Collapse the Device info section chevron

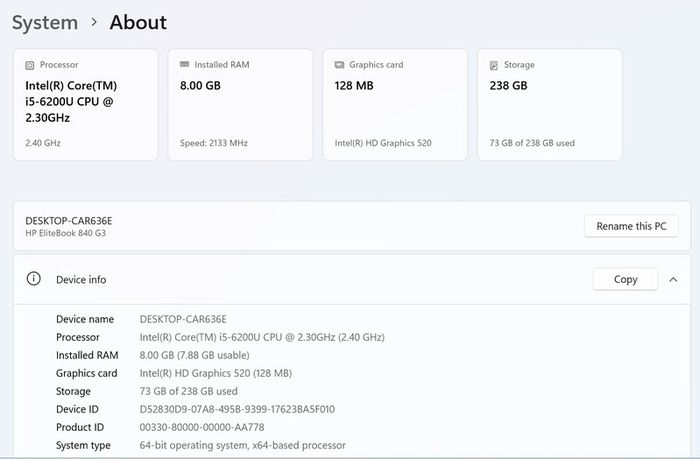tap(673, 280)
